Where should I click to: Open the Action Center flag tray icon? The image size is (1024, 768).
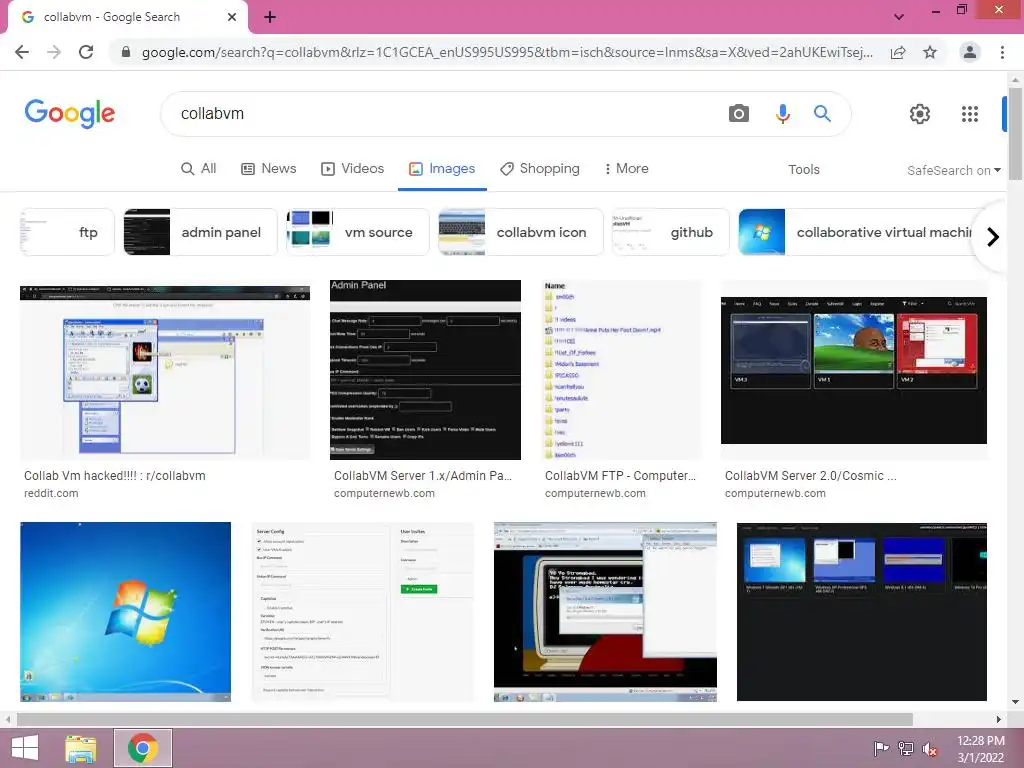point(881,749)
